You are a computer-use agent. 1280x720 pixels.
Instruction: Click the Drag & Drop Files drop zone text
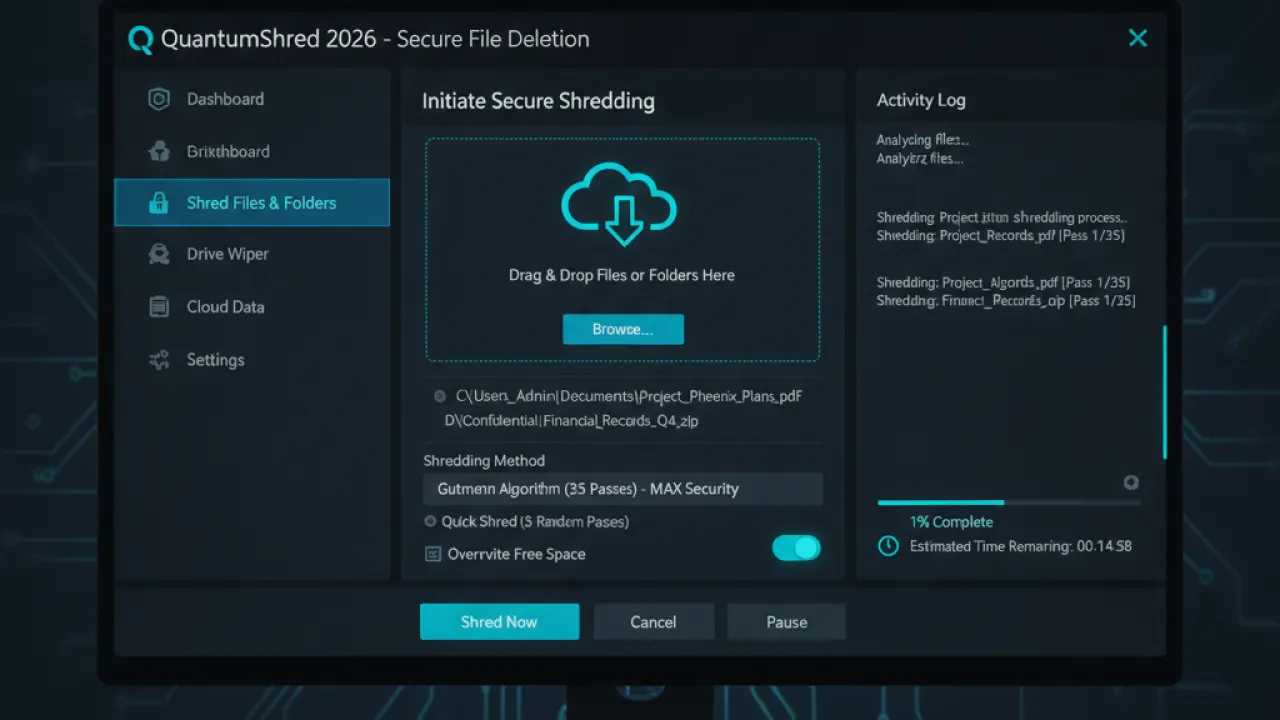[x=622, y=275]
